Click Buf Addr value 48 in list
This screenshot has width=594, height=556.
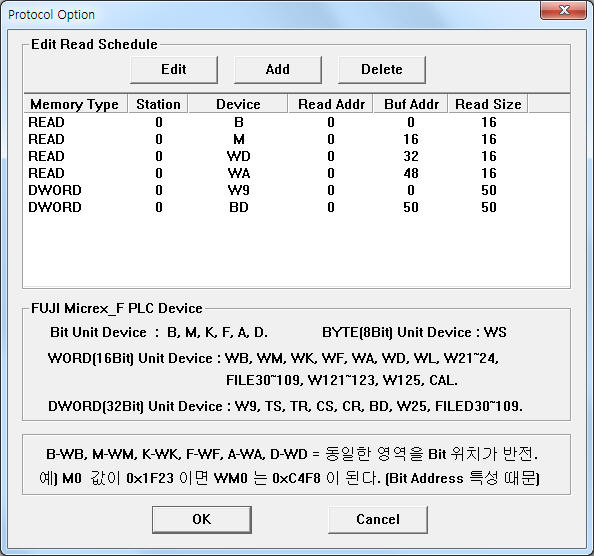click(x=411, y=173)
